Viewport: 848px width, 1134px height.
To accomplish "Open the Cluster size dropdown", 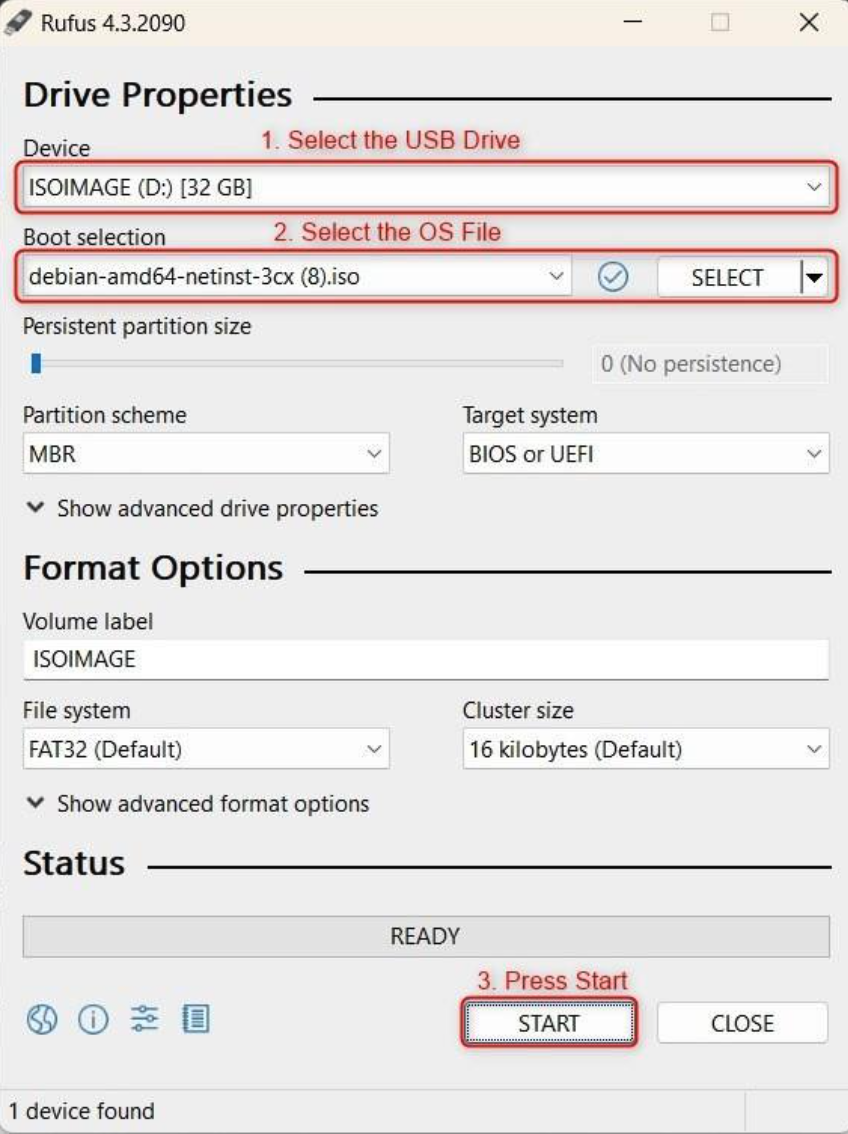I will click(x=645, y=749).
